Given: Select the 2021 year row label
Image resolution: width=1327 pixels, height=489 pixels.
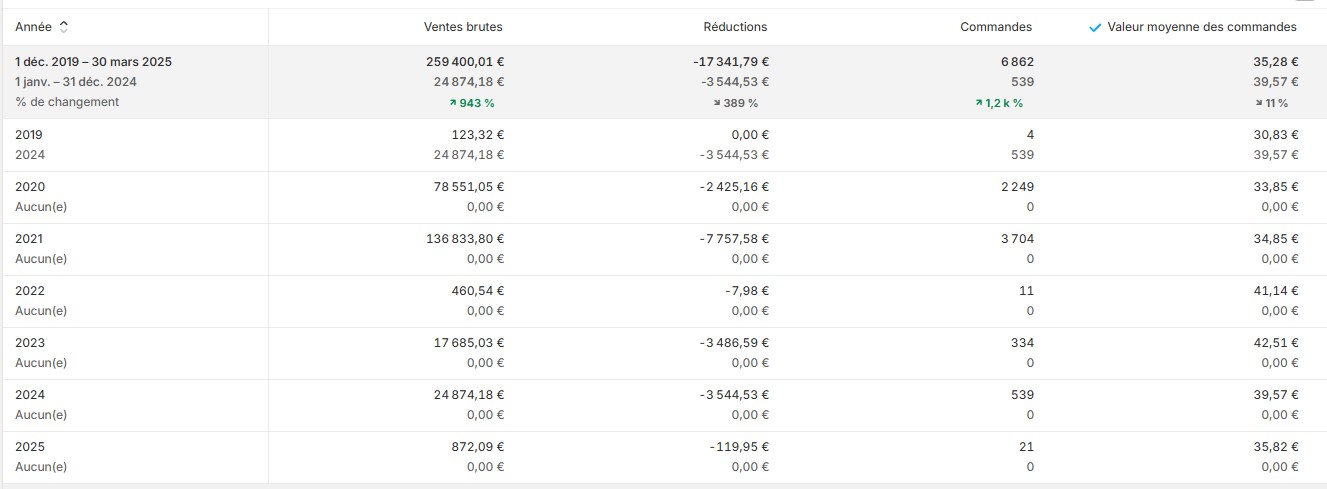Looking at the screenshot, I should tap(30, 239).
